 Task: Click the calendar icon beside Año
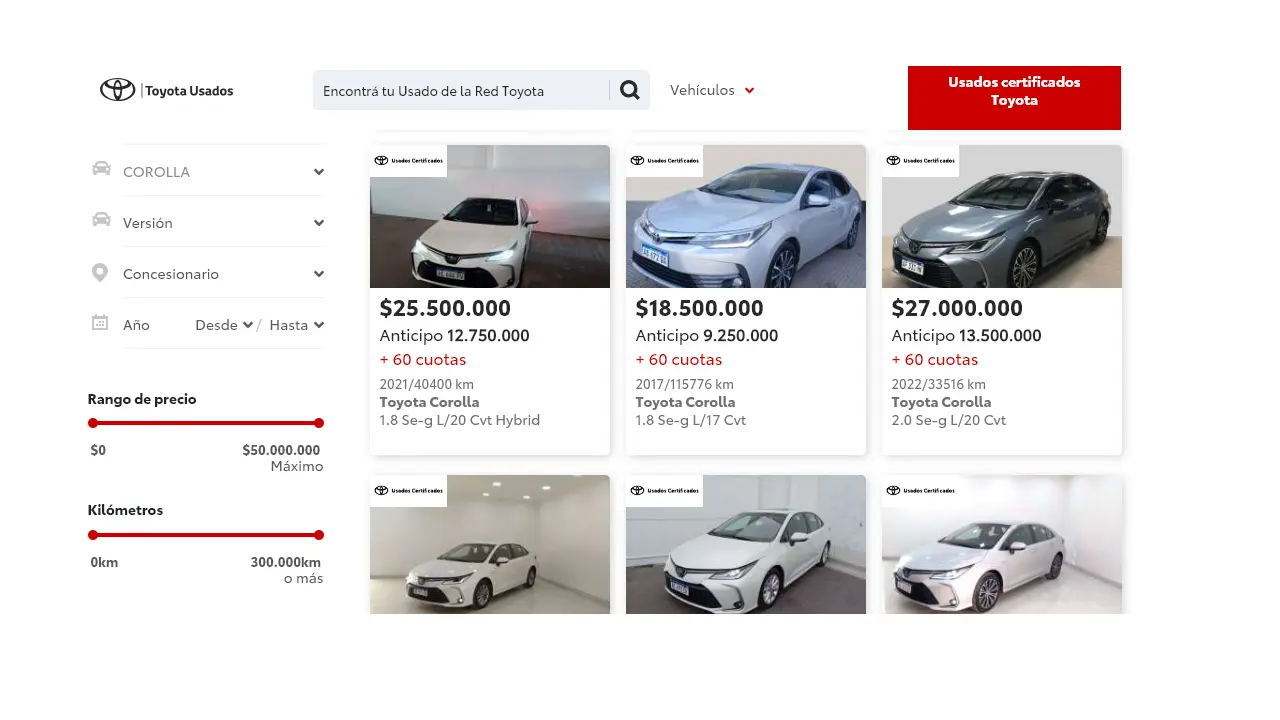point(100,322)
